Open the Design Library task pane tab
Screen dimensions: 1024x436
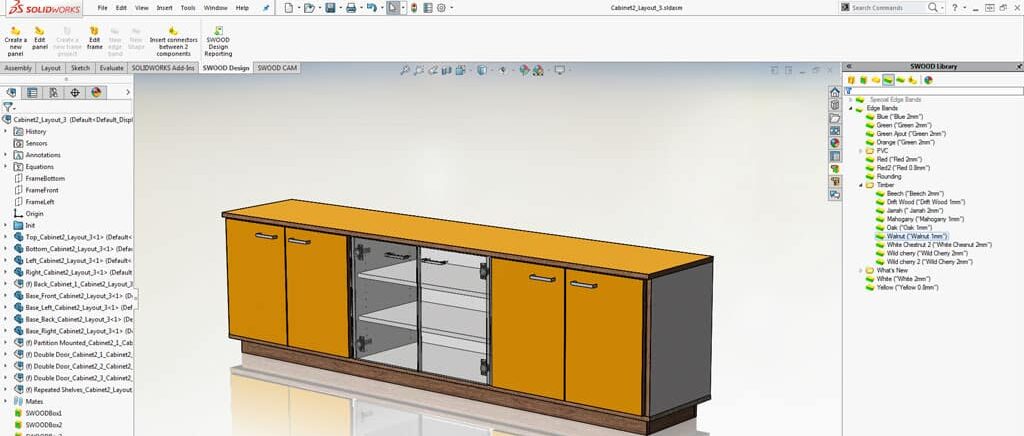point(835,105)
